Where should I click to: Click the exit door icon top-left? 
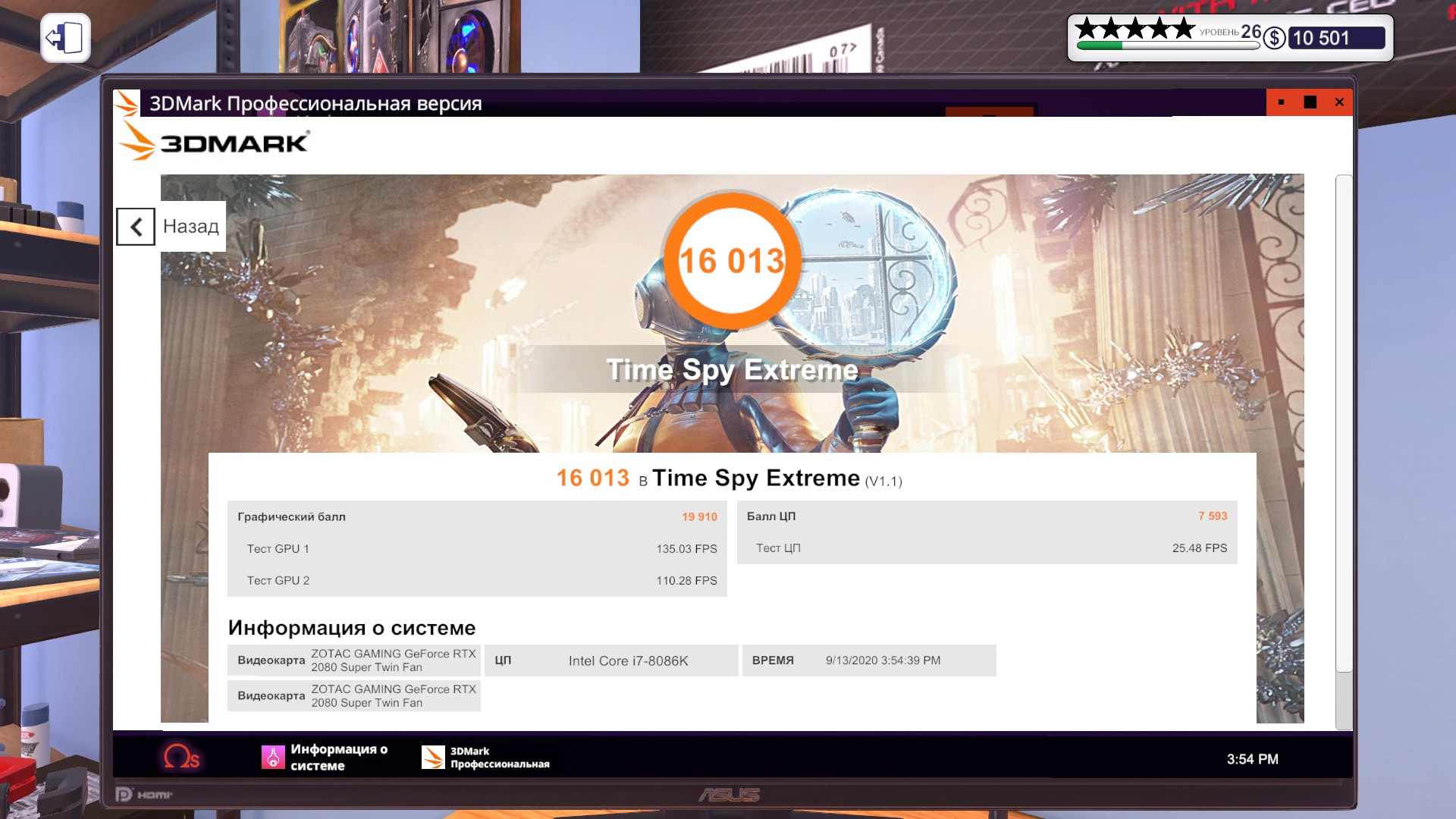65,38
